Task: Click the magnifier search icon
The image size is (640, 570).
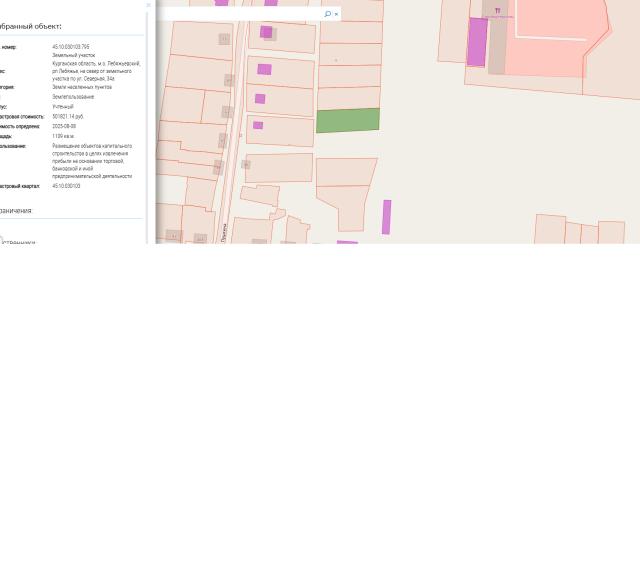Action: tap(327, 14)
